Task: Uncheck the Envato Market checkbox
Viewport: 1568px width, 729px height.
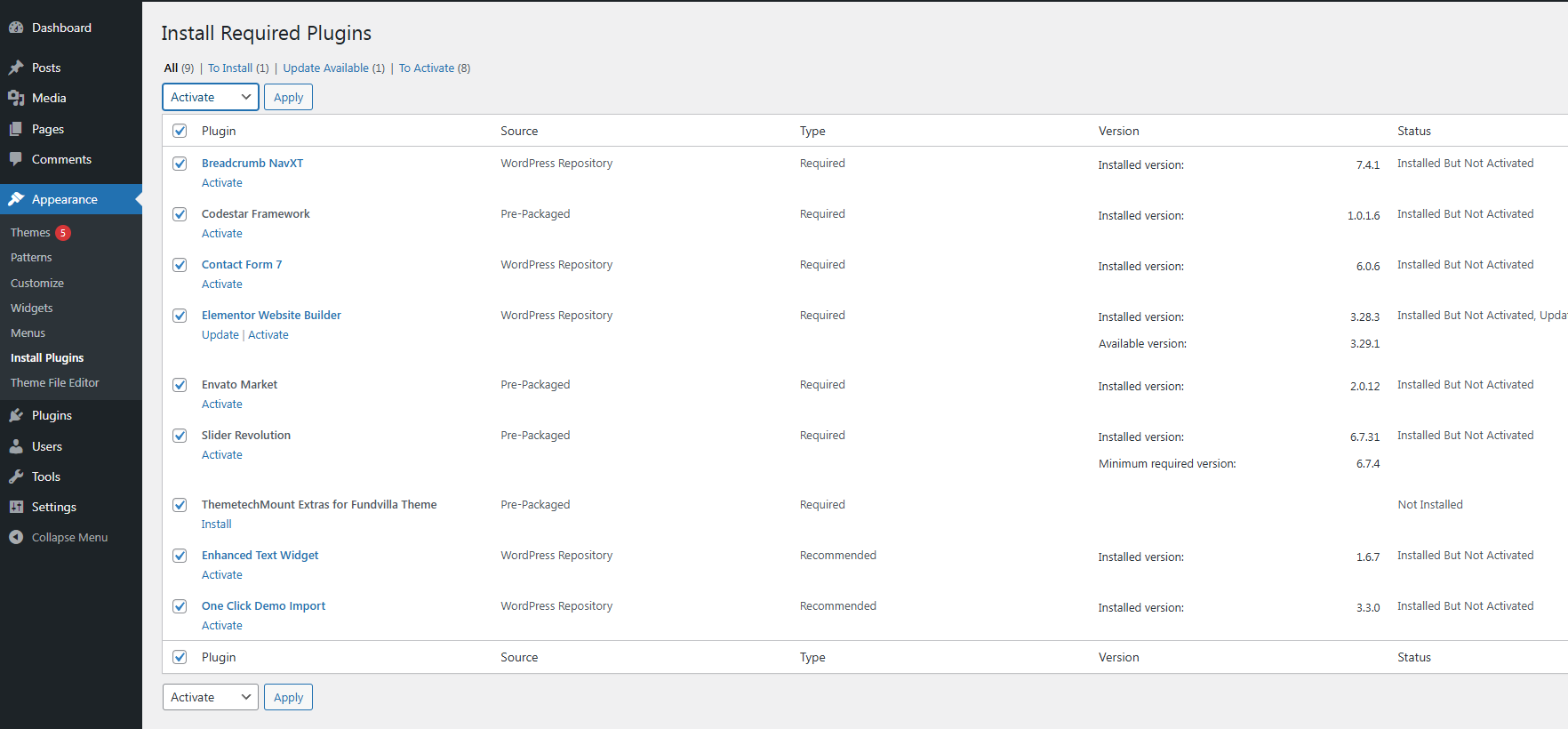Action: pos(180,385)
